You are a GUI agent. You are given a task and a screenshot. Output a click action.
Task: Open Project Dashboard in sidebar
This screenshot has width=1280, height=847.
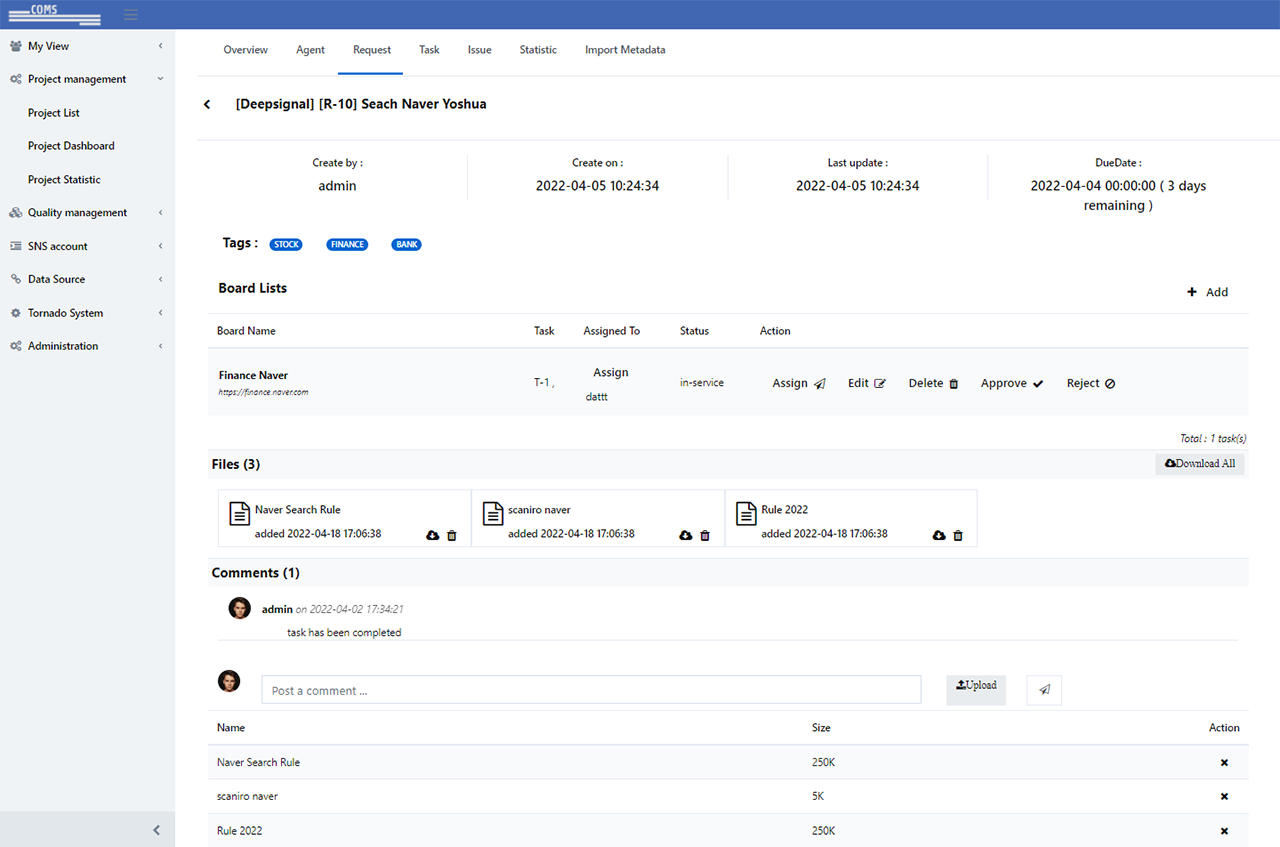(x=71, y=146)
